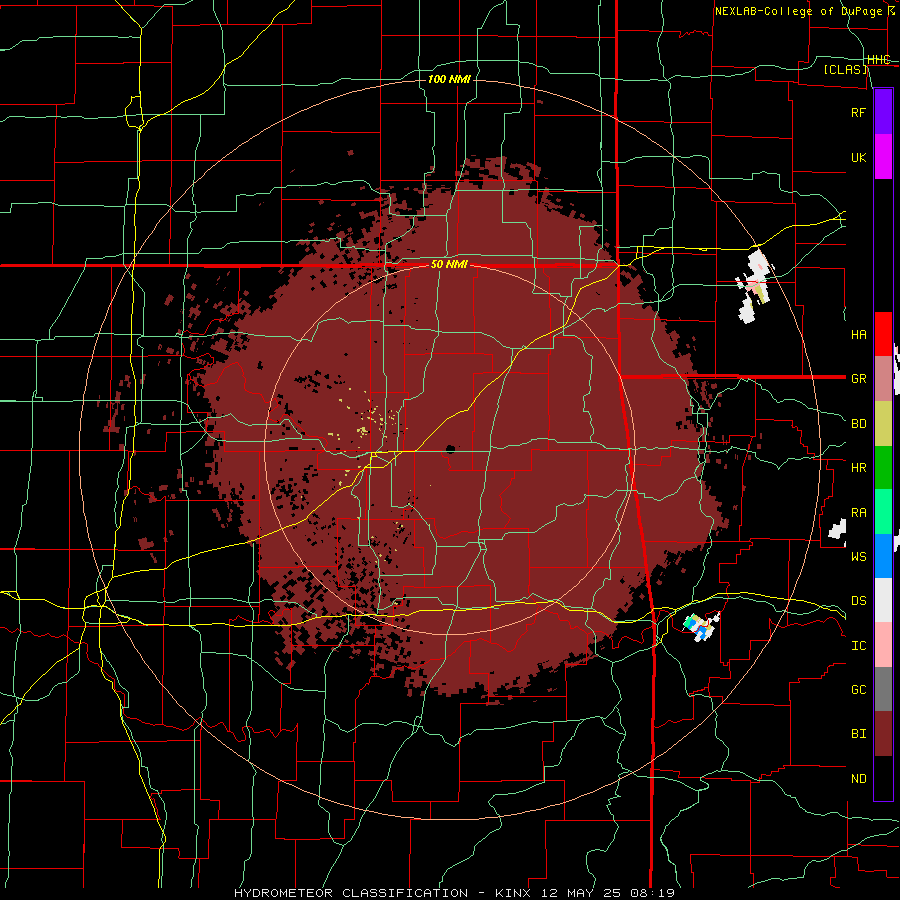Viewport: 900px width, 900px height.
Task: Click the HA legend label
Action: click(858, 334)
